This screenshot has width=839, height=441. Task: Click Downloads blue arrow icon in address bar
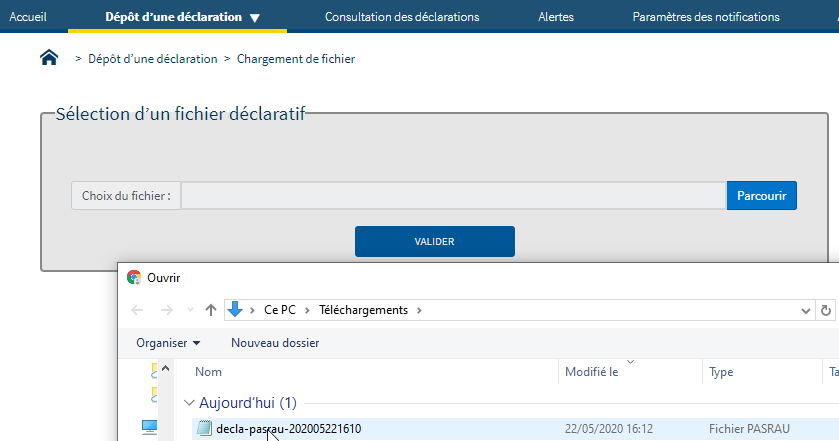click(x=235, y=309)
